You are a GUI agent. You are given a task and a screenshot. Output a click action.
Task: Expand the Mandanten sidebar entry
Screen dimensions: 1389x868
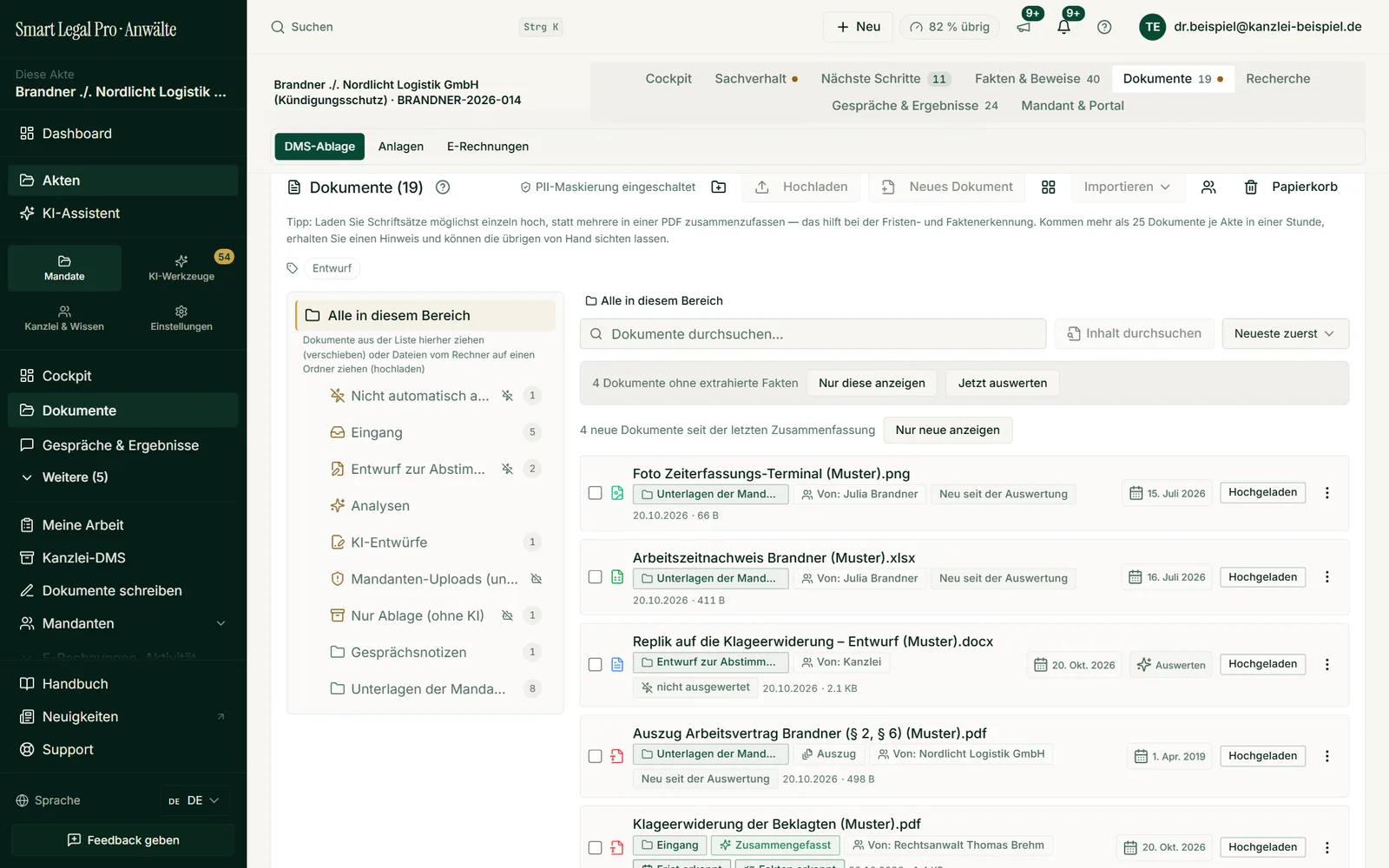(x=122, y=623)
